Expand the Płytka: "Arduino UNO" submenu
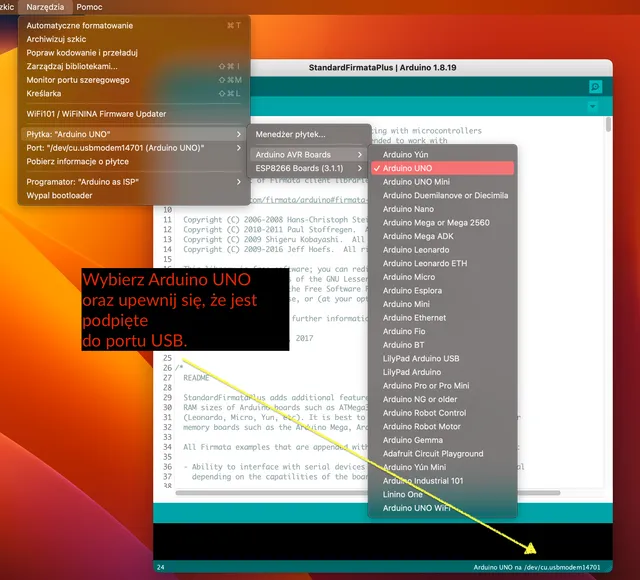640x580 pixels. 134,134
